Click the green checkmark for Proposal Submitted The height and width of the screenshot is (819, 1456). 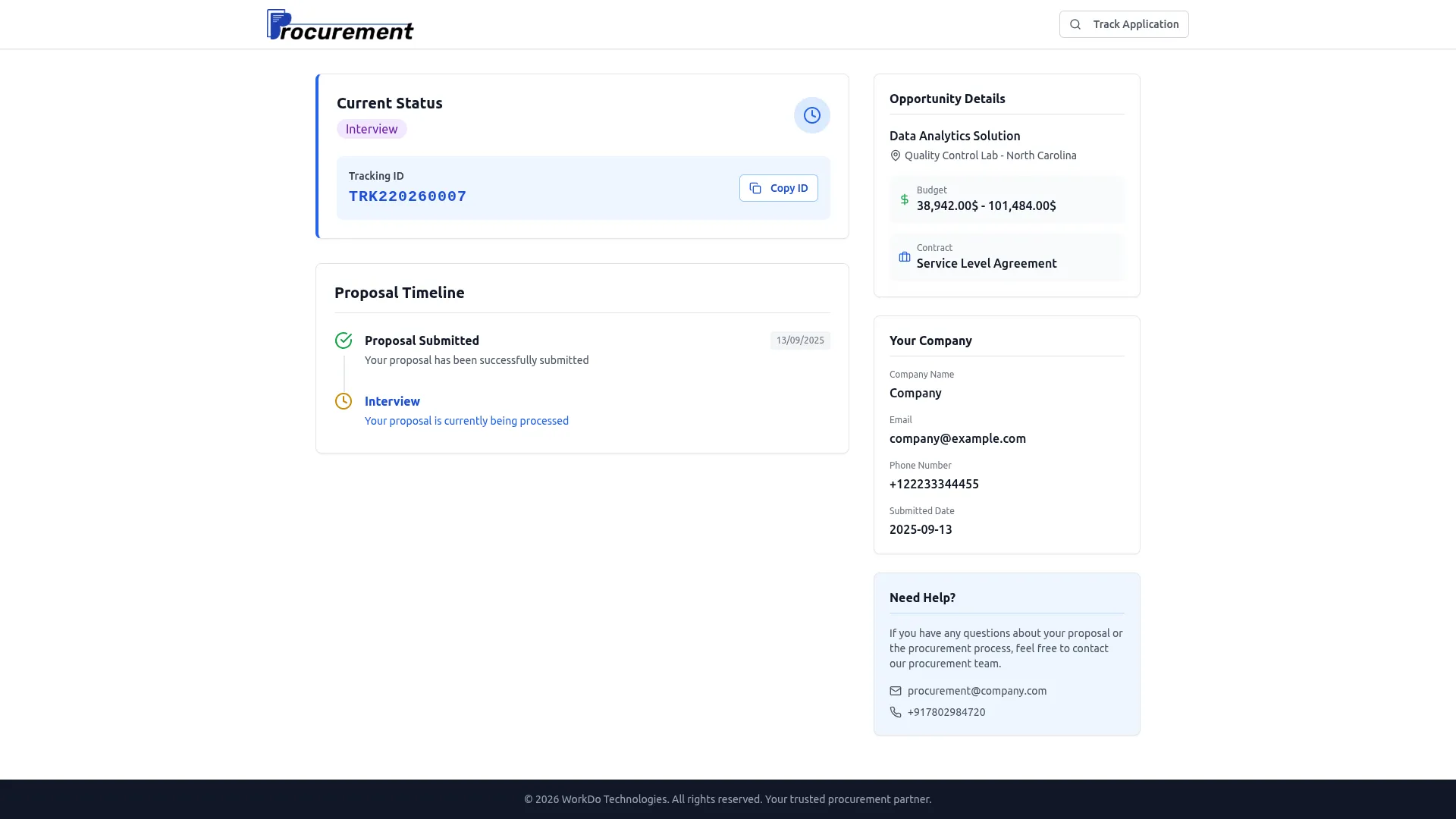pyautogui.click(x=344, y=340)
